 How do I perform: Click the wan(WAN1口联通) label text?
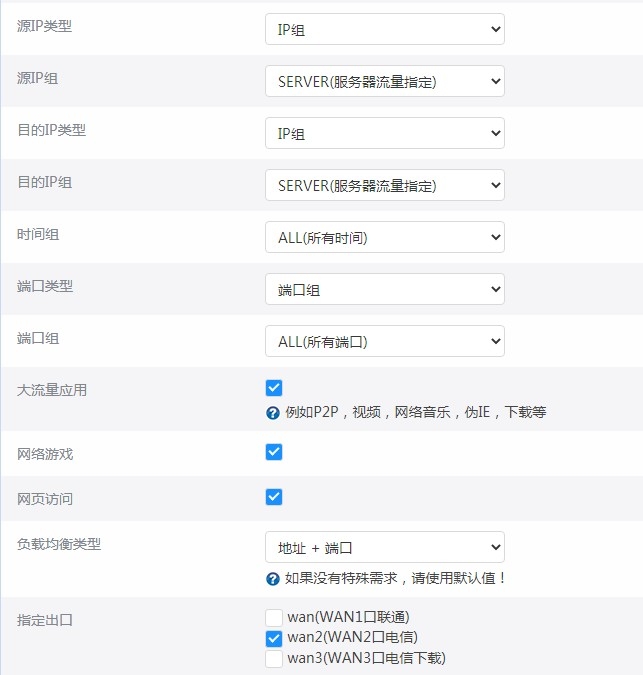tap(348, 617)
